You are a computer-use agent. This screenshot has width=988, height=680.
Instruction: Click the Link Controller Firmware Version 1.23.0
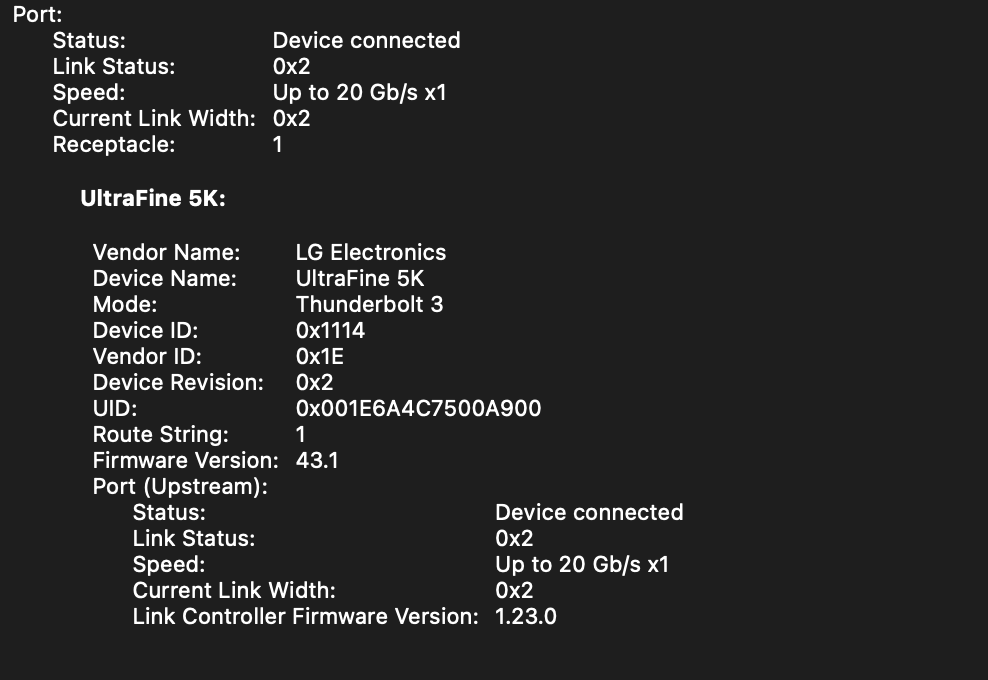[x=526, y=616]
